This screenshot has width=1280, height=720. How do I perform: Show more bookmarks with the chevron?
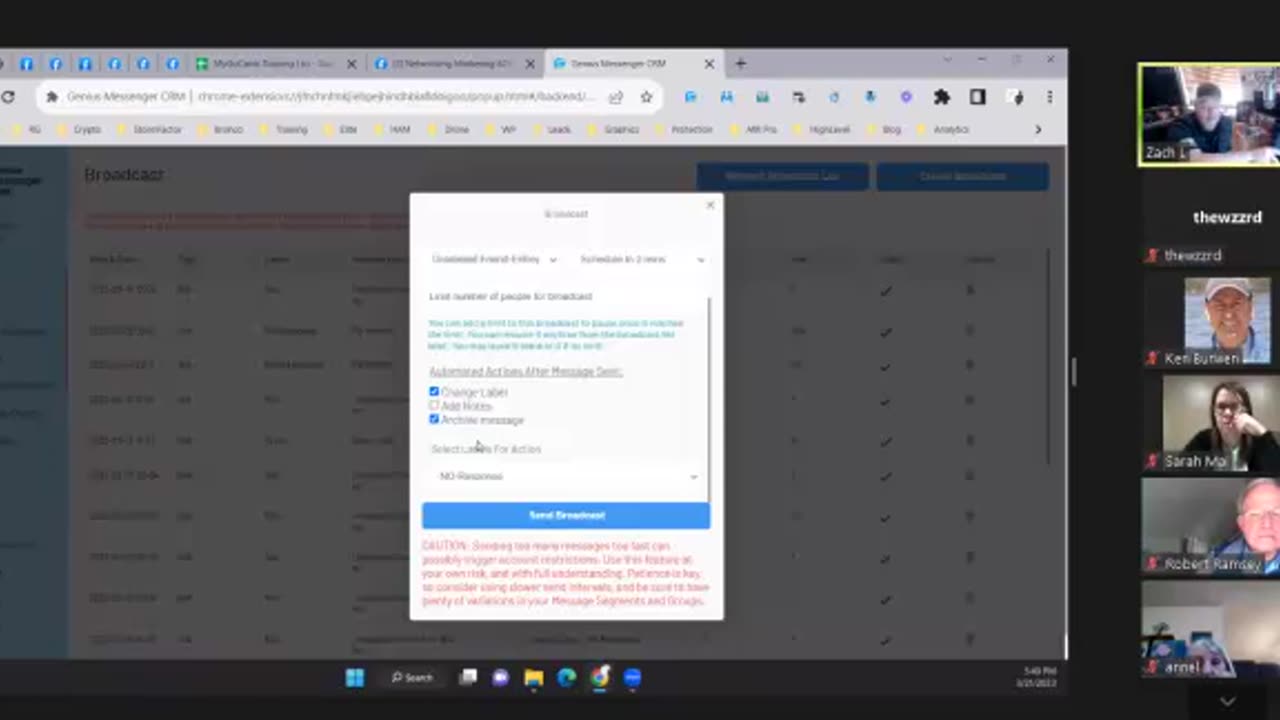(x=1038, y=129)
